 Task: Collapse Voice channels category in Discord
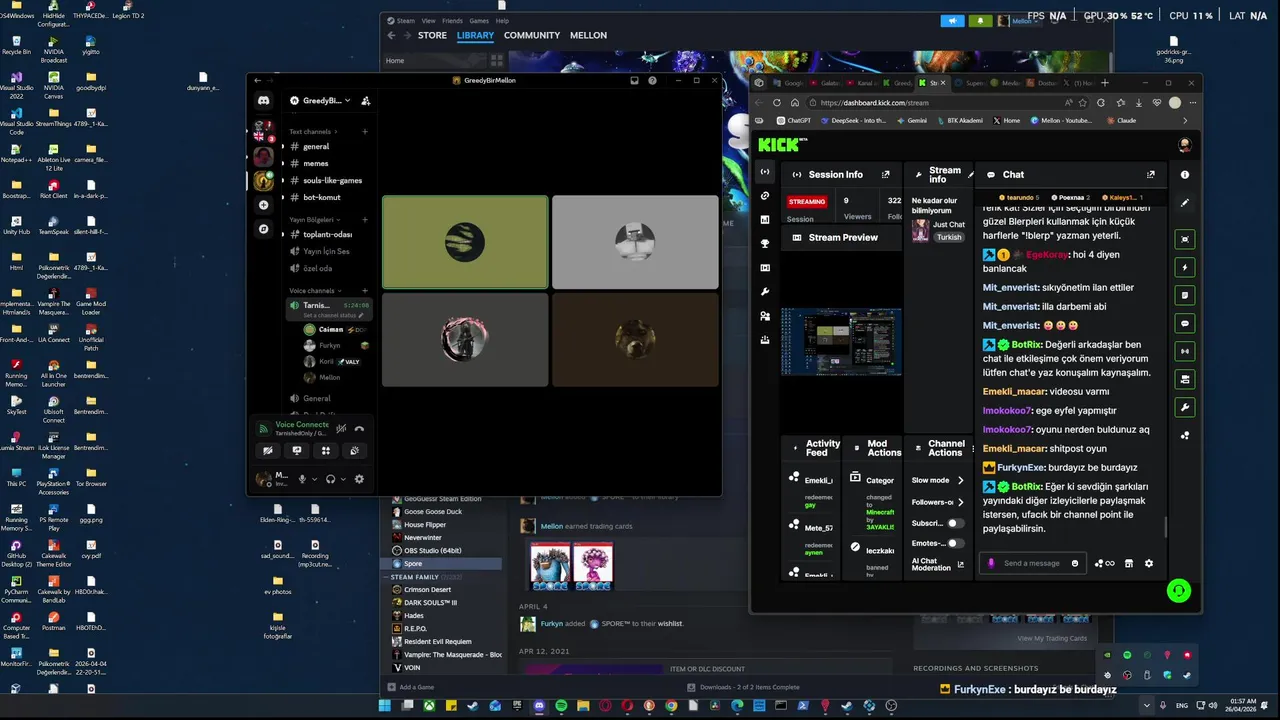[314, 291]
